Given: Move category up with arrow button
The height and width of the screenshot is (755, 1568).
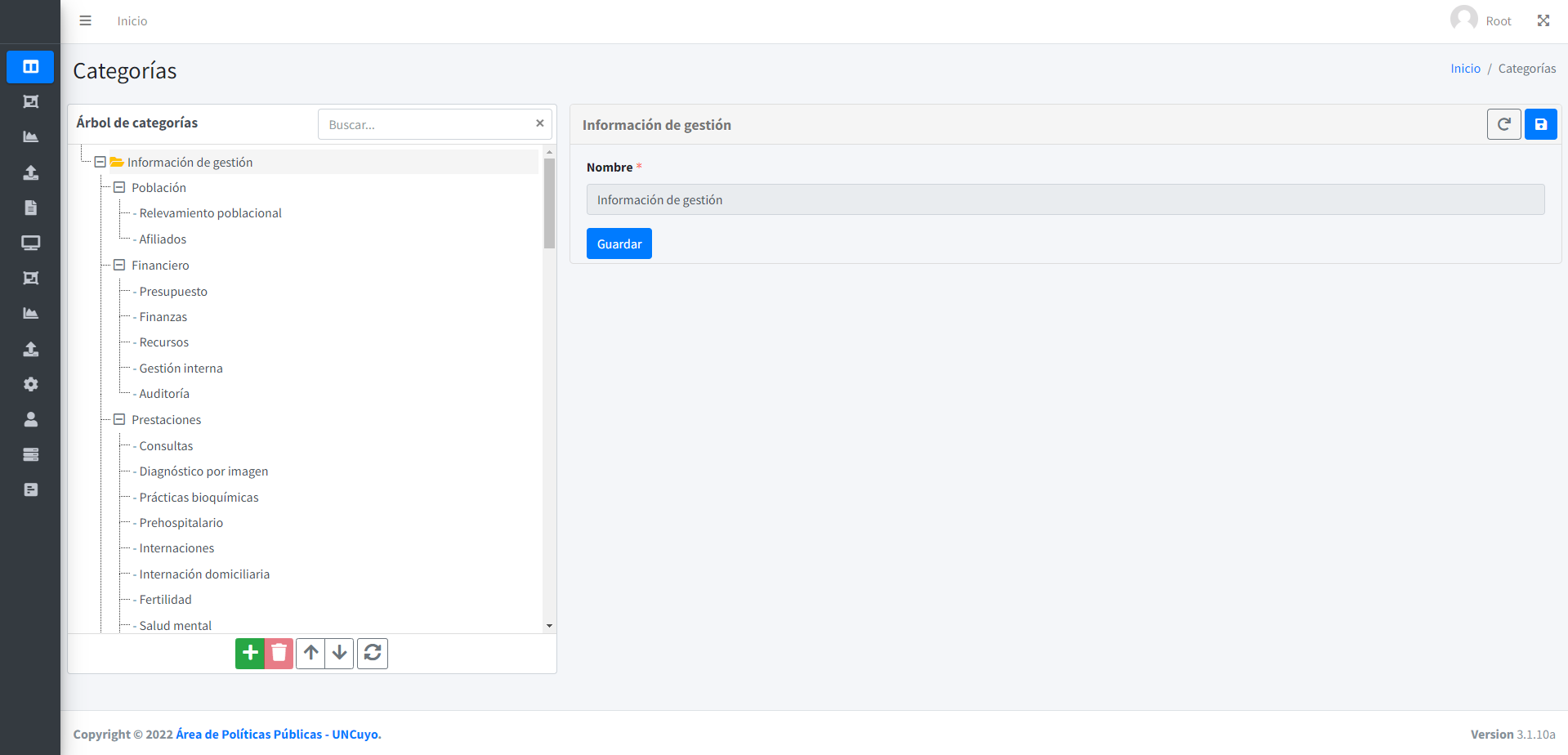Looking at the screenshot, I should coord(310,654).
